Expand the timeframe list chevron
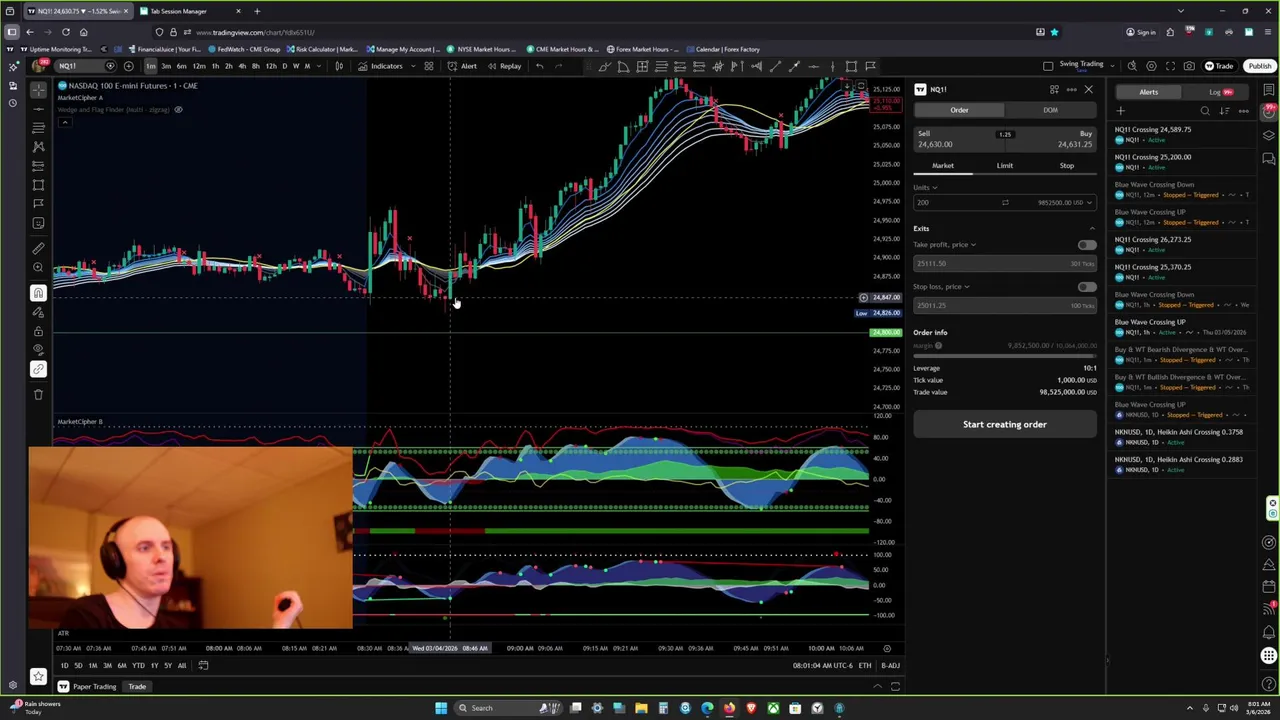Screen dimensions: 1280x720 pos(319,66)
